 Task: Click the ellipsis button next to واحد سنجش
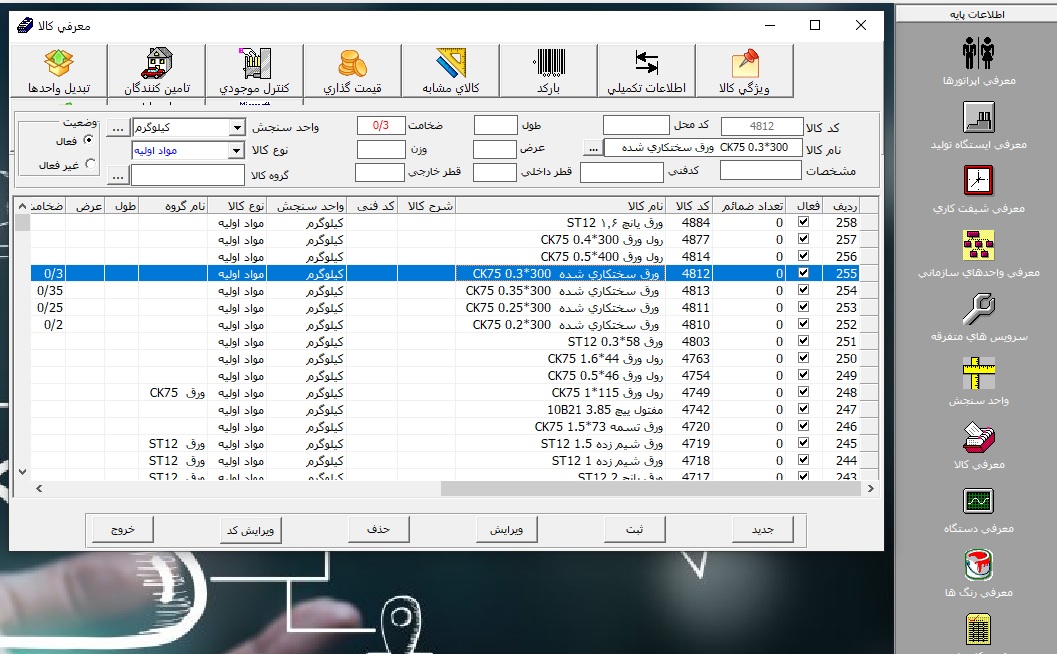[x=118, y=127]
